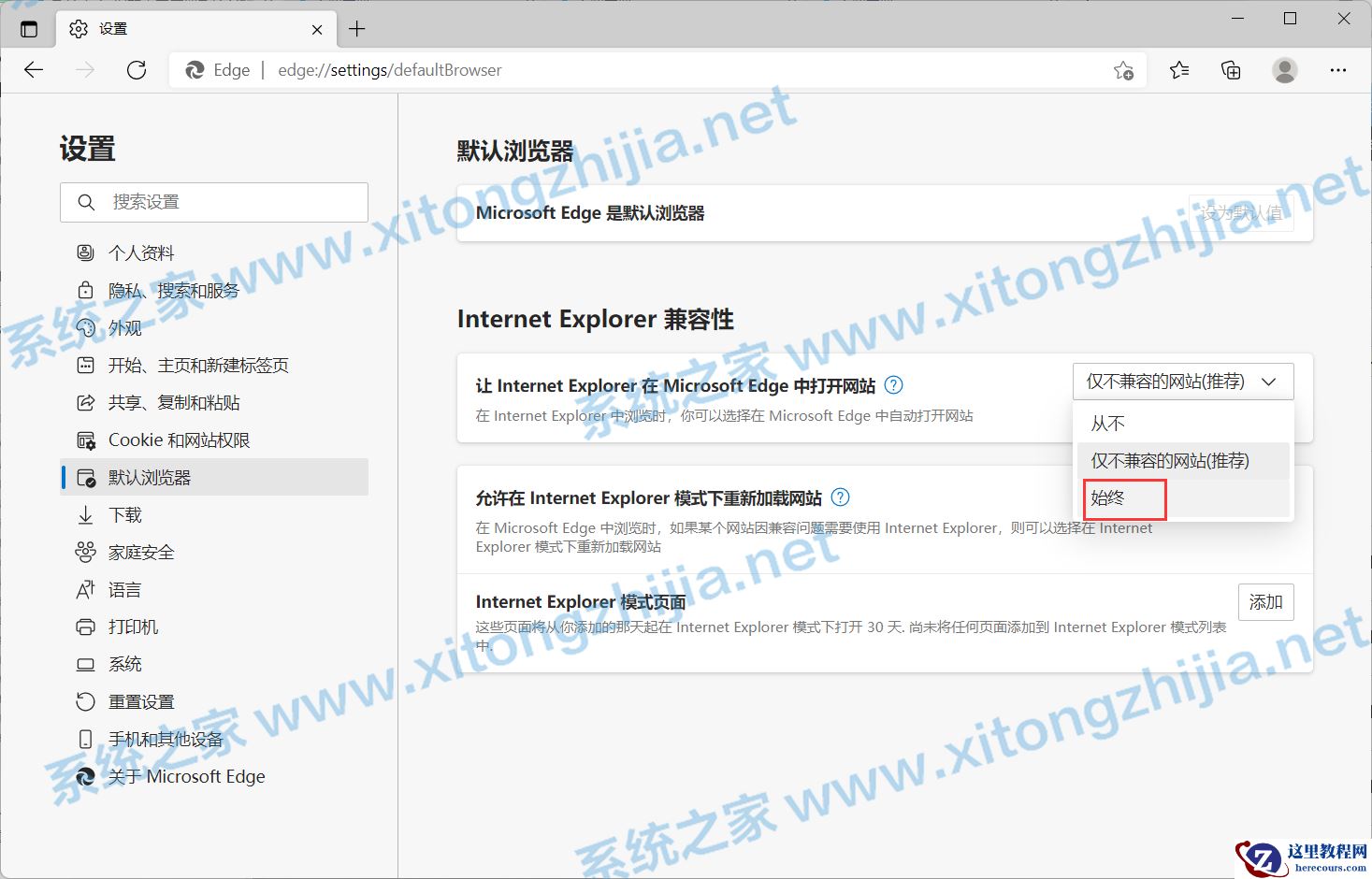Screen dimensions: 1372x879
Task: Click the help icon beside IE 模式下重新加载网站 setting
Action: click(x=840, y=497)
